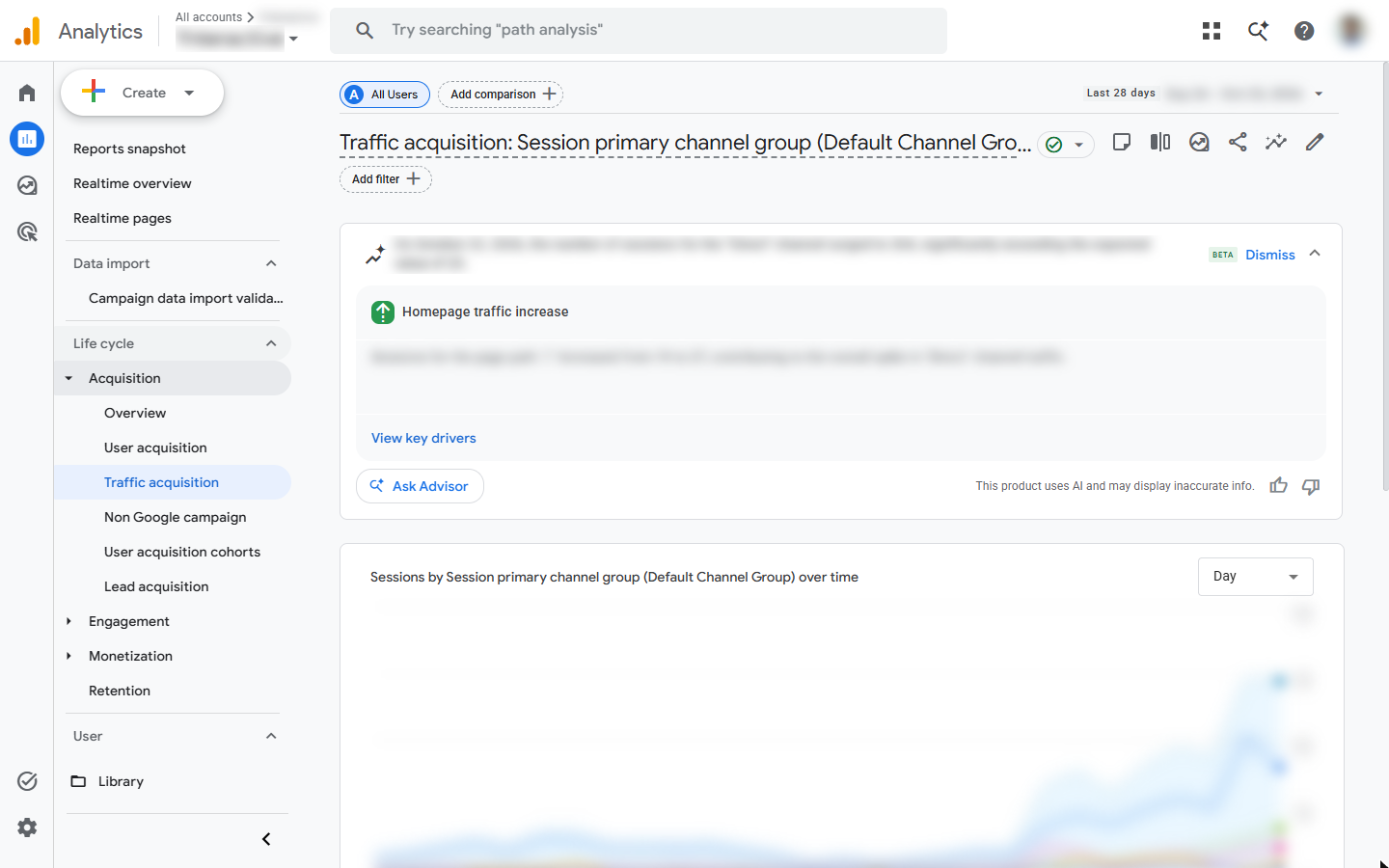Give thumbs down on AI insight
Viewport: 1389px width, 868px height.
(1311, 486)
